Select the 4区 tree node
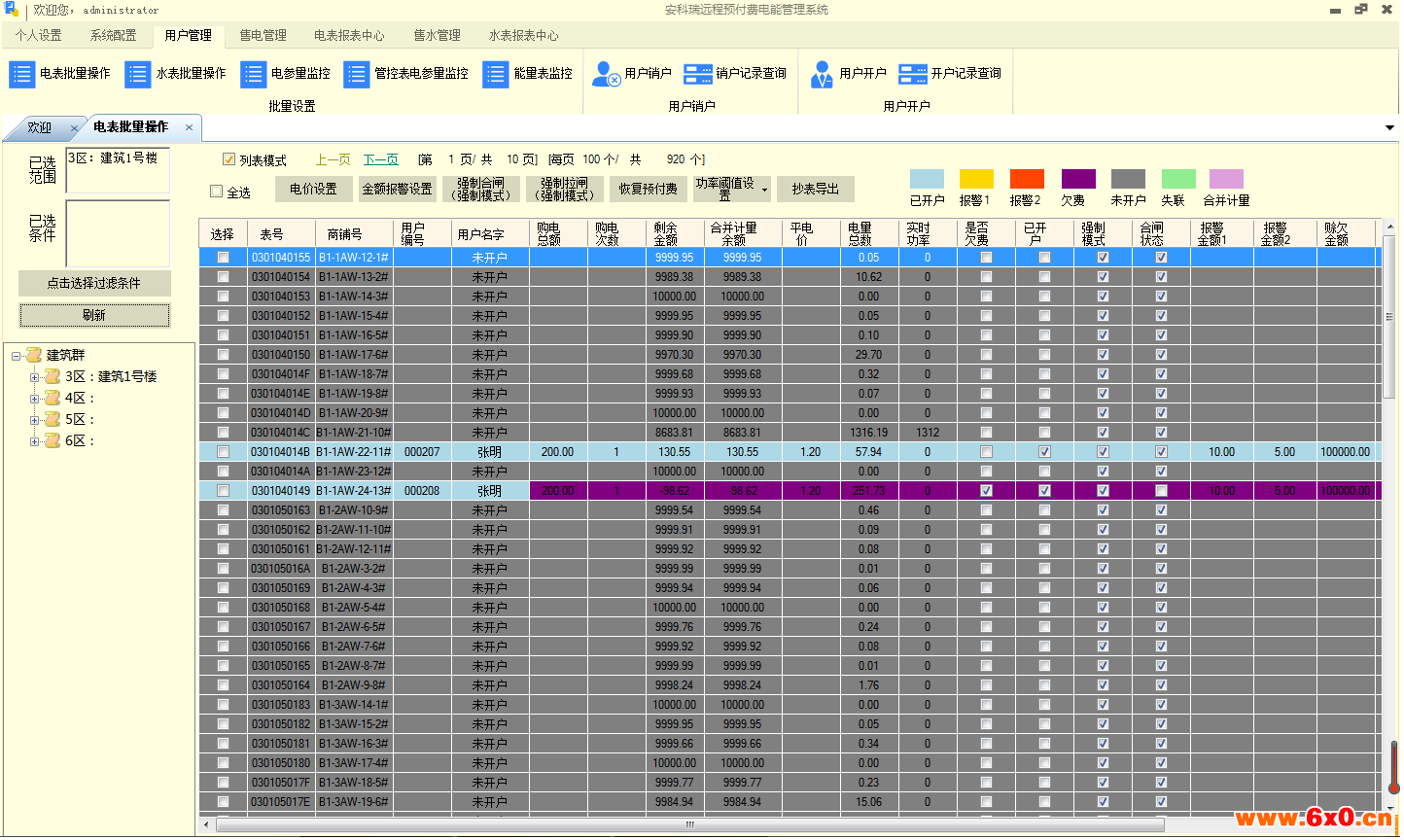This screenshot has width=1404, height=840. (80, 398)
